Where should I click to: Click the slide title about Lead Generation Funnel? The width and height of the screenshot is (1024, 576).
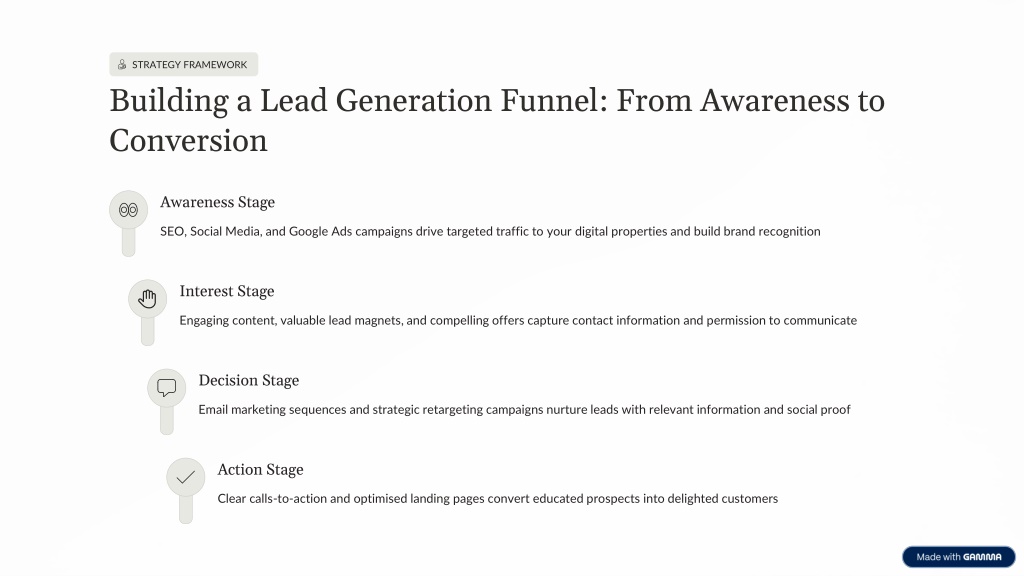(x=496, y=120)
